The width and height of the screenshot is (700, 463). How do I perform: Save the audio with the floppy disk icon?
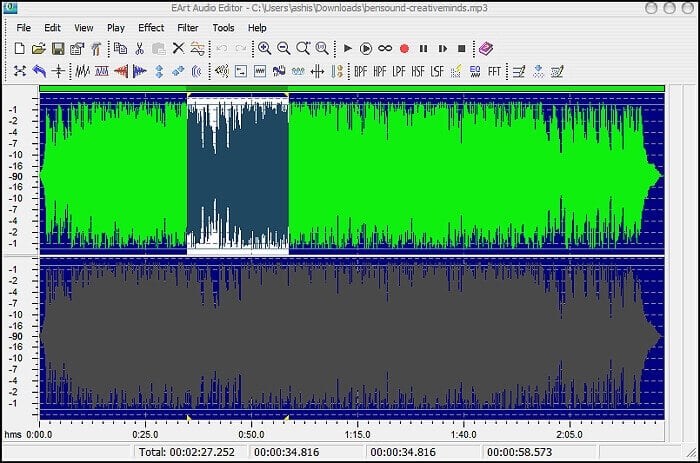(57, 48)
